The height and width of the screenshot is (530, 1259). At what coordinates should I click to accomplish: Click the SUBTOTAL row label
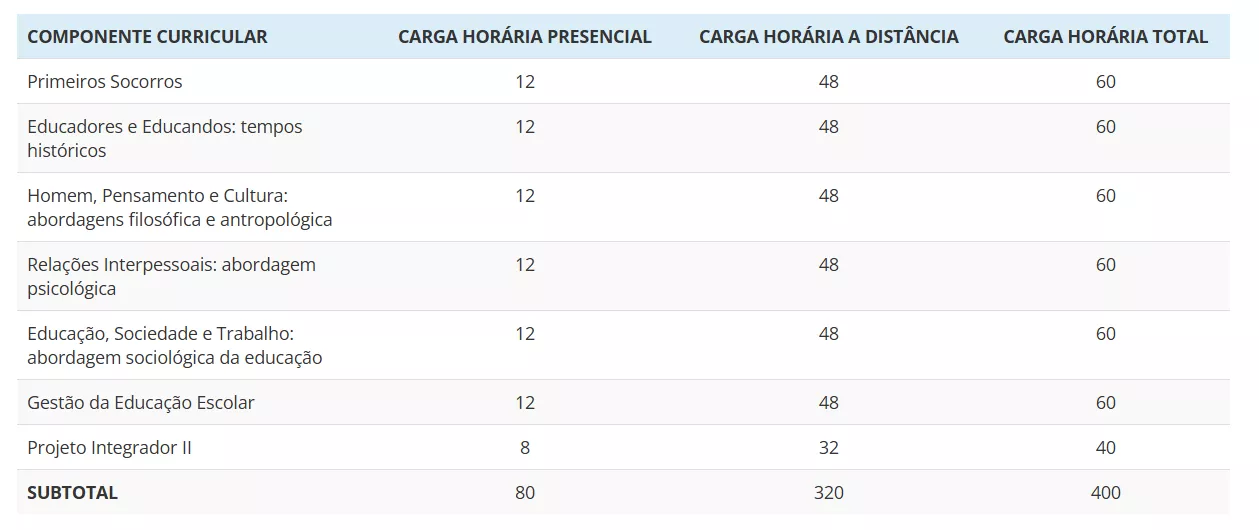tap(73, 493)
